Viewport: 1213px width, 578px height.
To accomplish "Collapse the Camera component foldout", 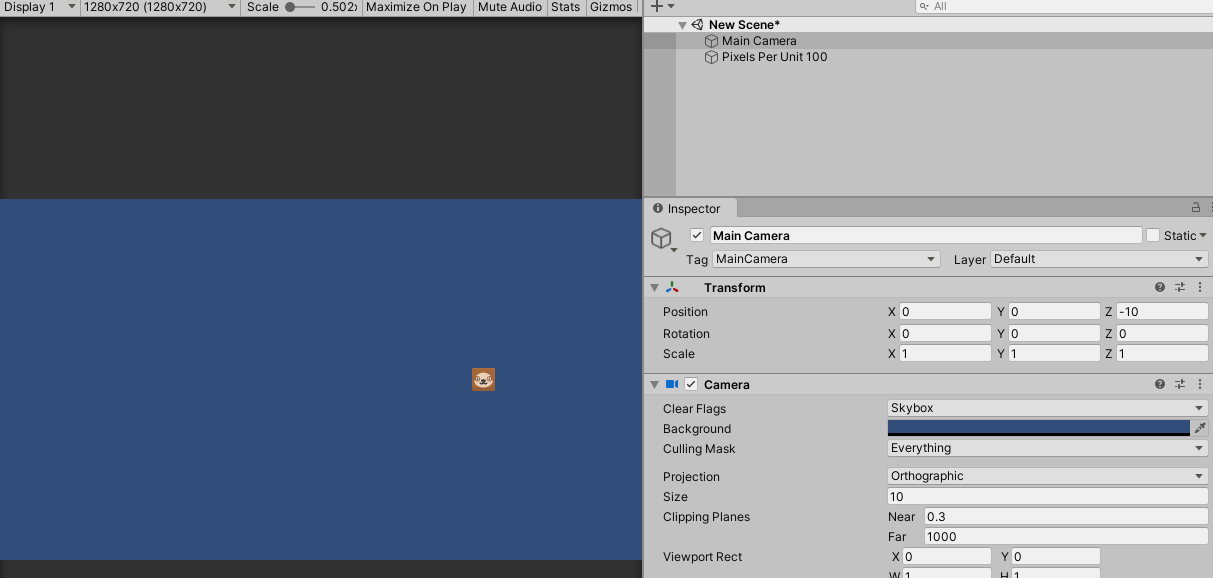I will (x=654, y=385).
